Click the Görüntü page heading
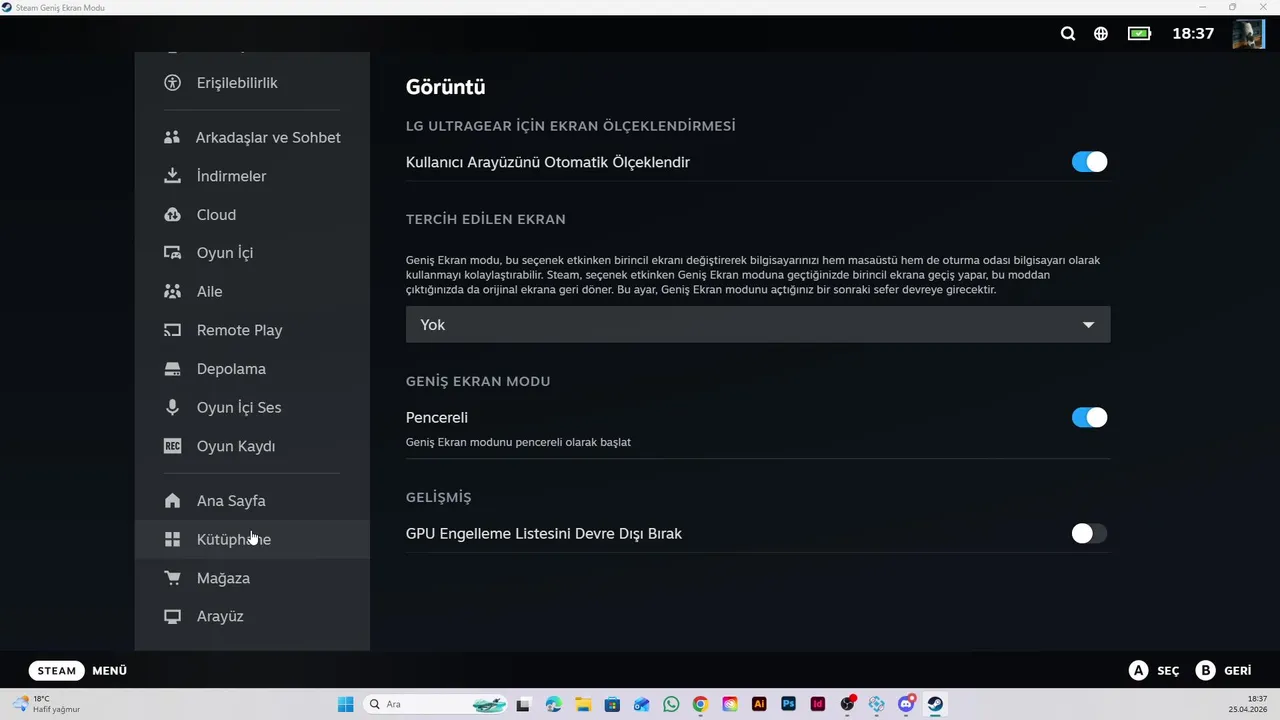This screenshot has width=1280, height=720. (x=445, y=87)
